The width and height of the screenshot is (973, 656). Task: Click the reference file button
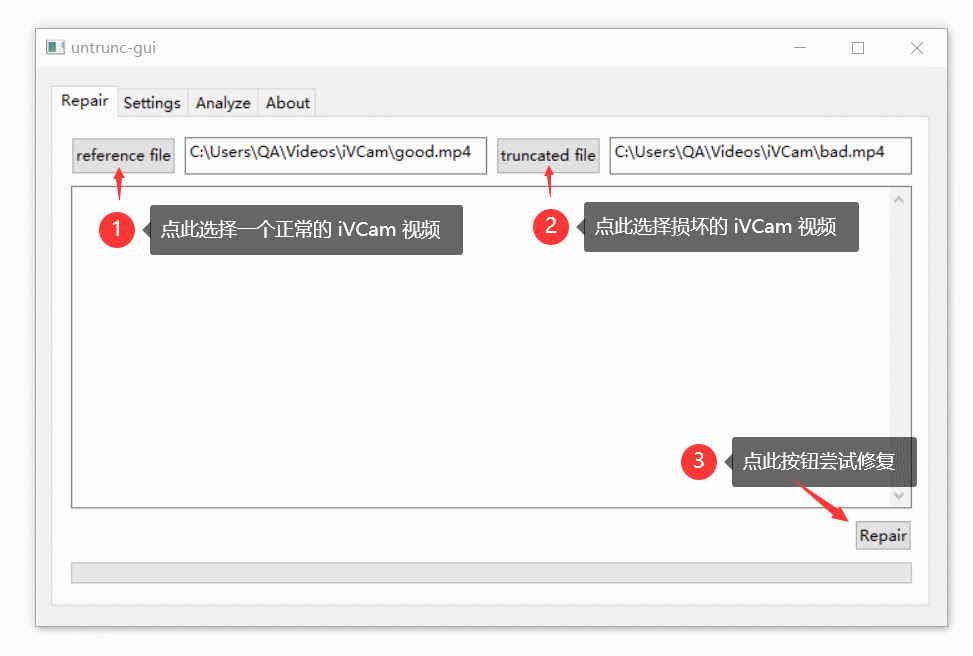click(x=123, y=155)
